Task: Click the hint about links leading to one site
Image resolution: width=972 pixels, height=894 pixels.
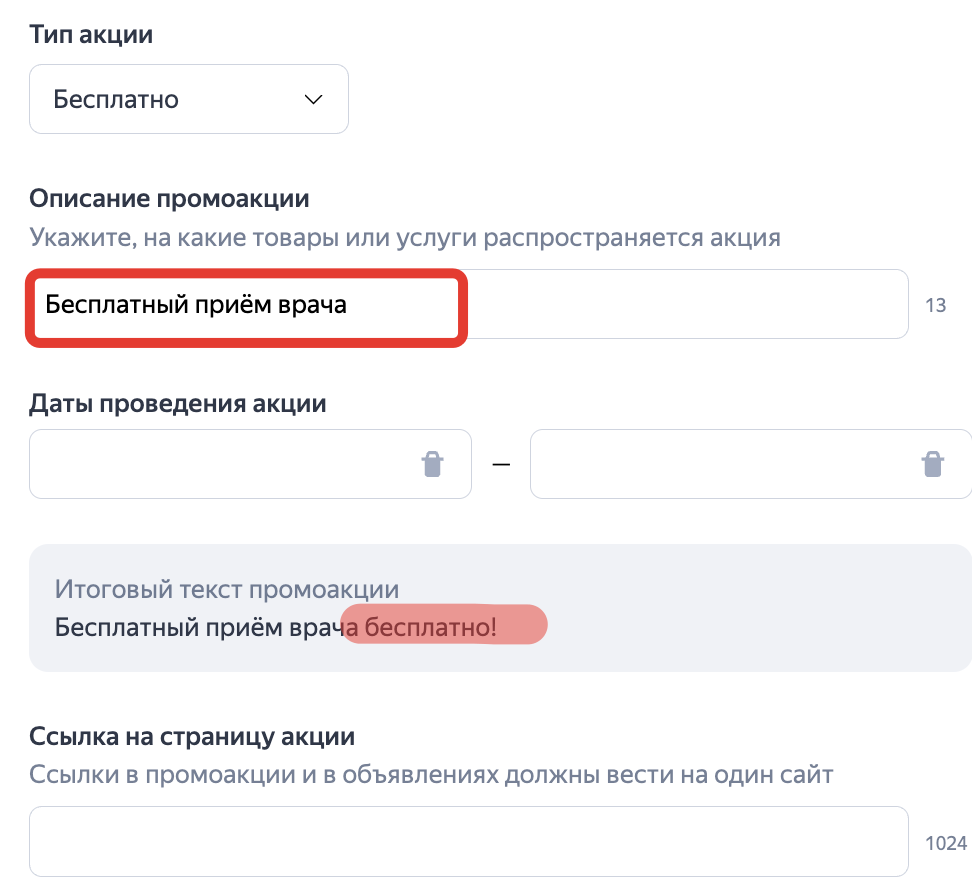Action: pos(430,775)
